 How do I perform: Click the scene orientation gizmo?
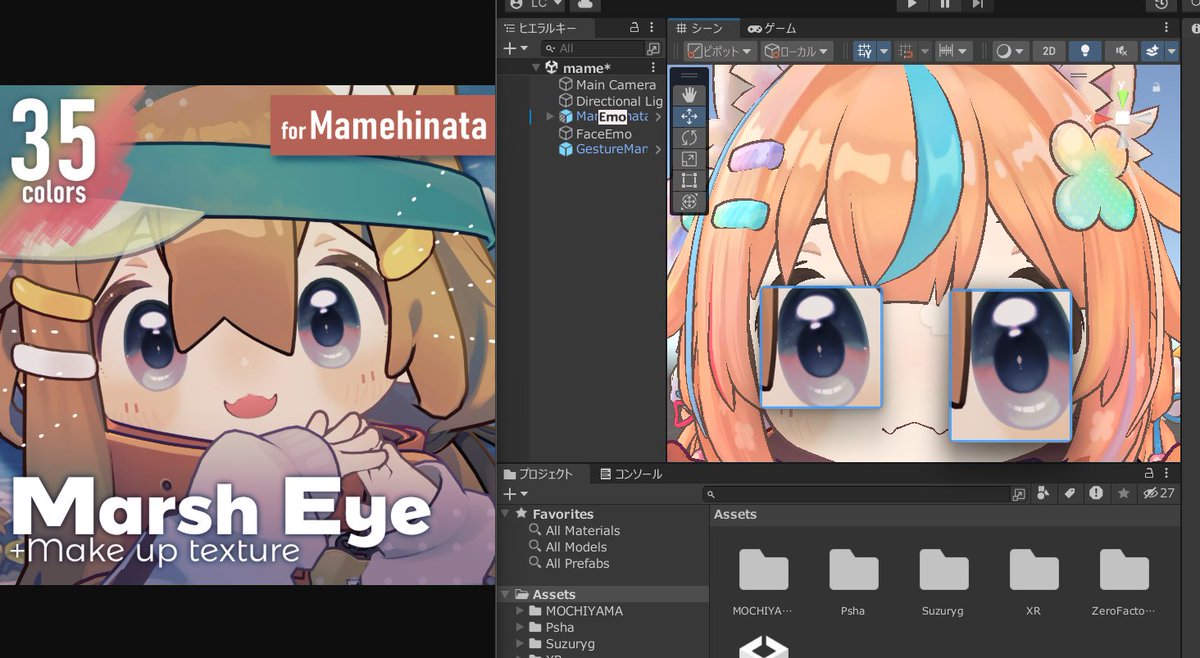coord(1122,117)
